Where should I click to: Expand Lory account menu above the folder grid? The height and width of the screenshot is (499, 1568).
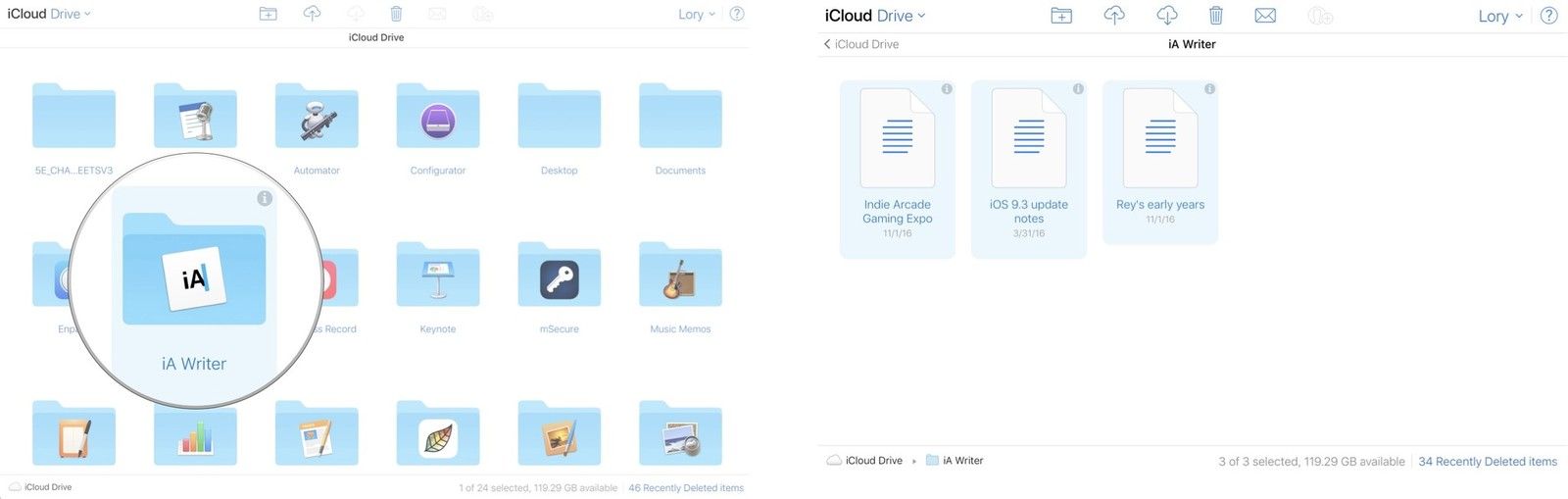697,15
